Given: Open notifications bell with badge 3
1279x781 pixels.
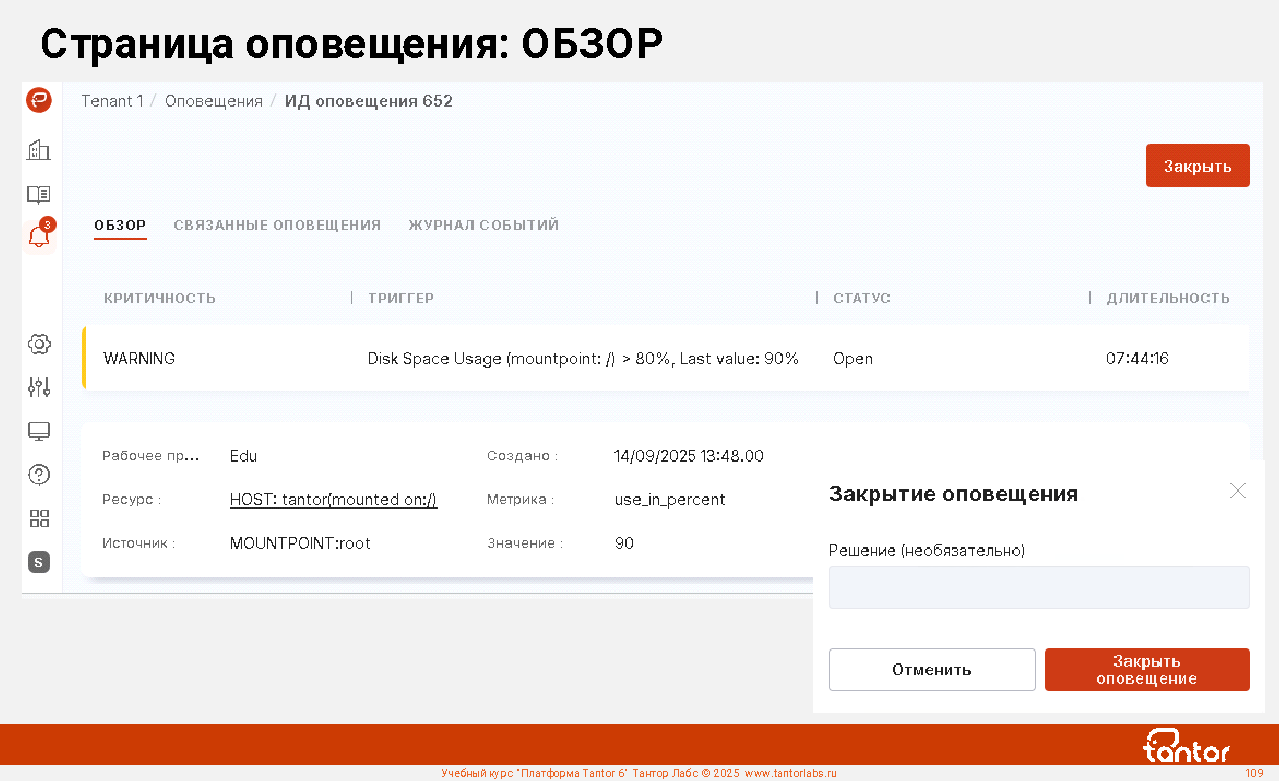Looking at the screenshot, I should [39, 237].
